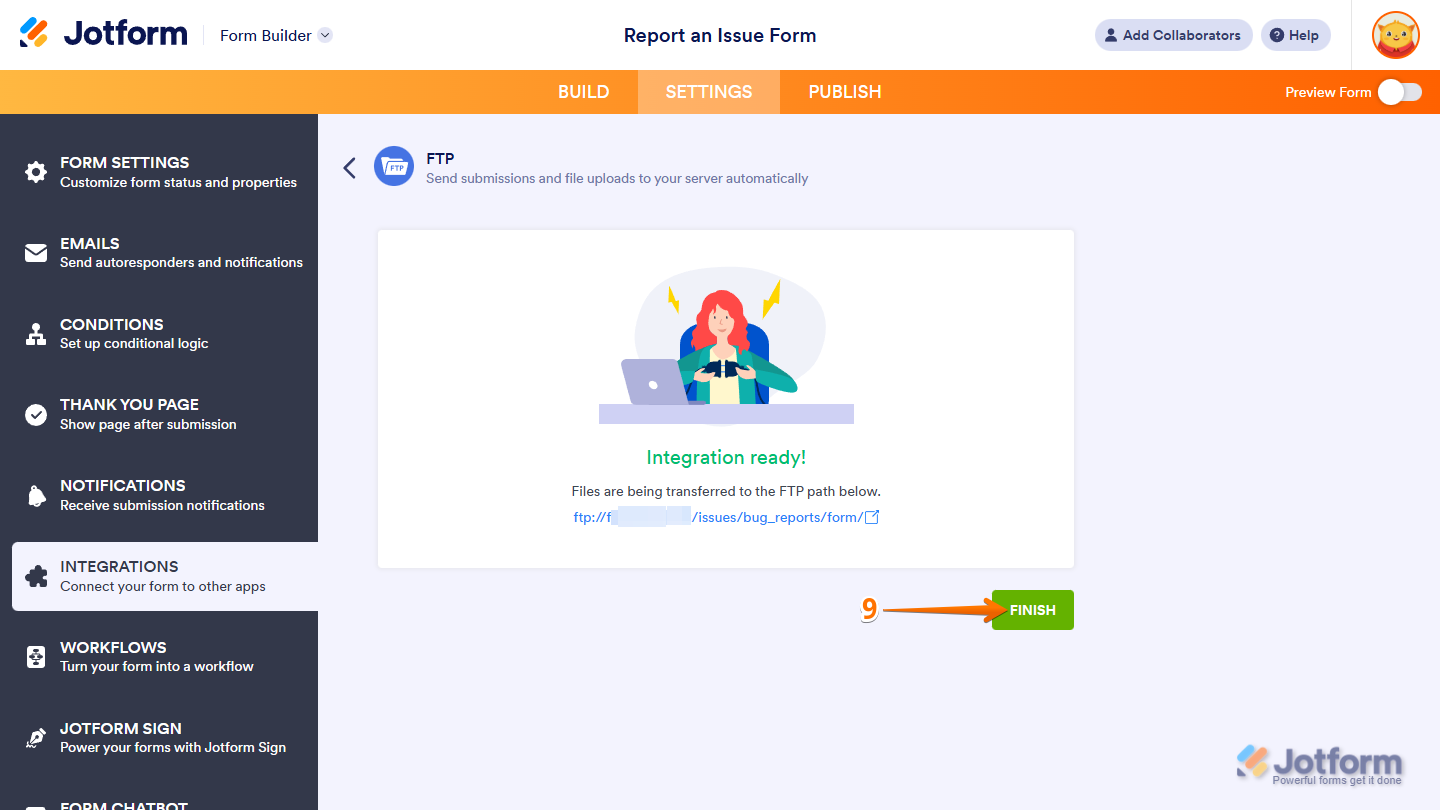
Task: Expand the Form Builder dropdown
Action: pos(324,35)
